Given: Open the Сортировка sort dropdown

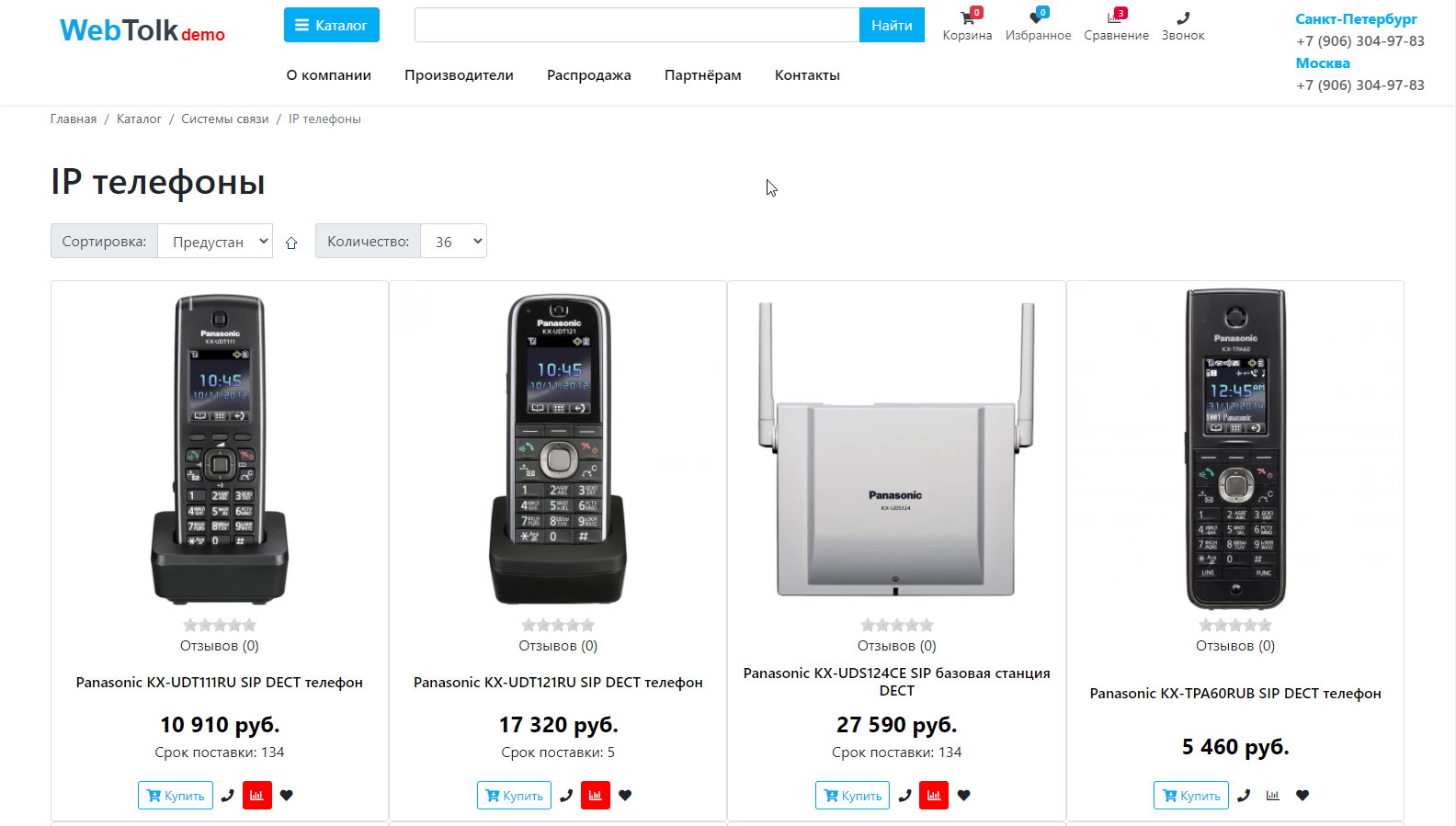Looking at the screenshot, I should click(215, 242).
